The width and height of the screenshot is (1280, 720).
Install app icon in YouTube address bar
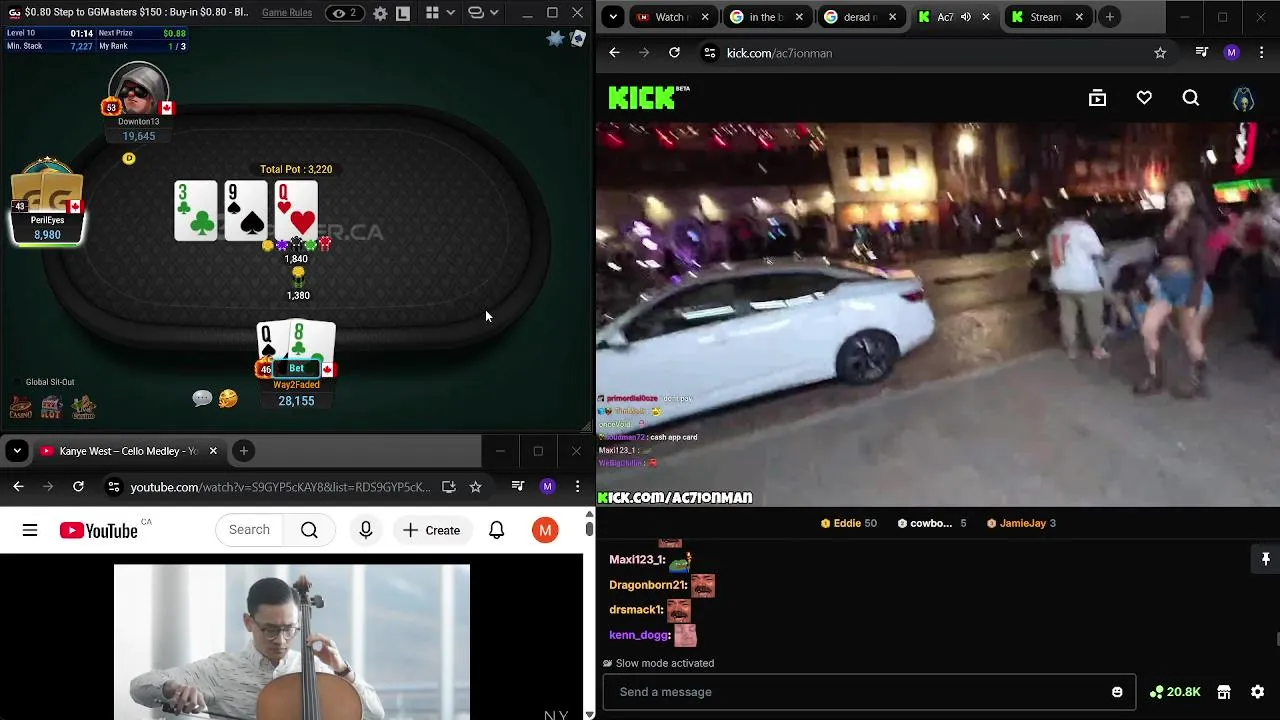click(x=448, y=487)
